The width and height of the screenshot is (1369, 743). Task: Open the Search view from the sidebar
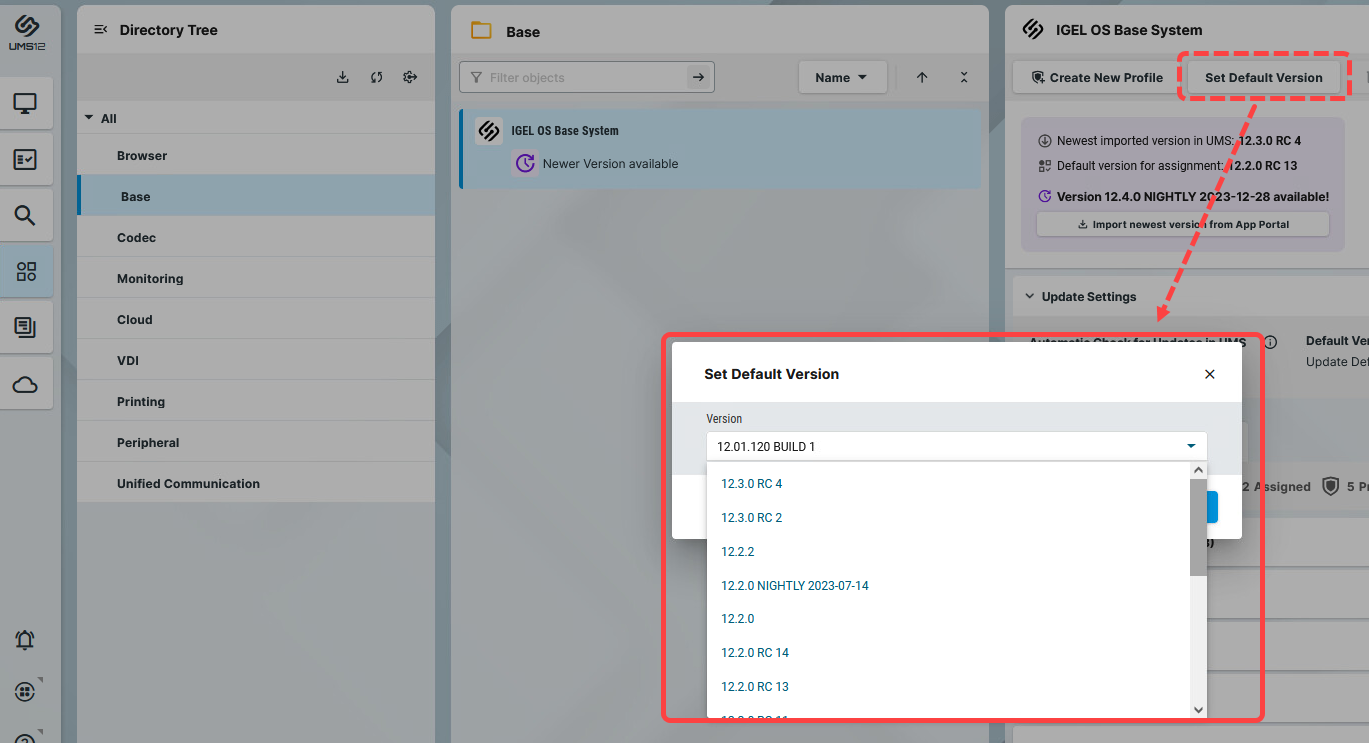click(27, 214)
